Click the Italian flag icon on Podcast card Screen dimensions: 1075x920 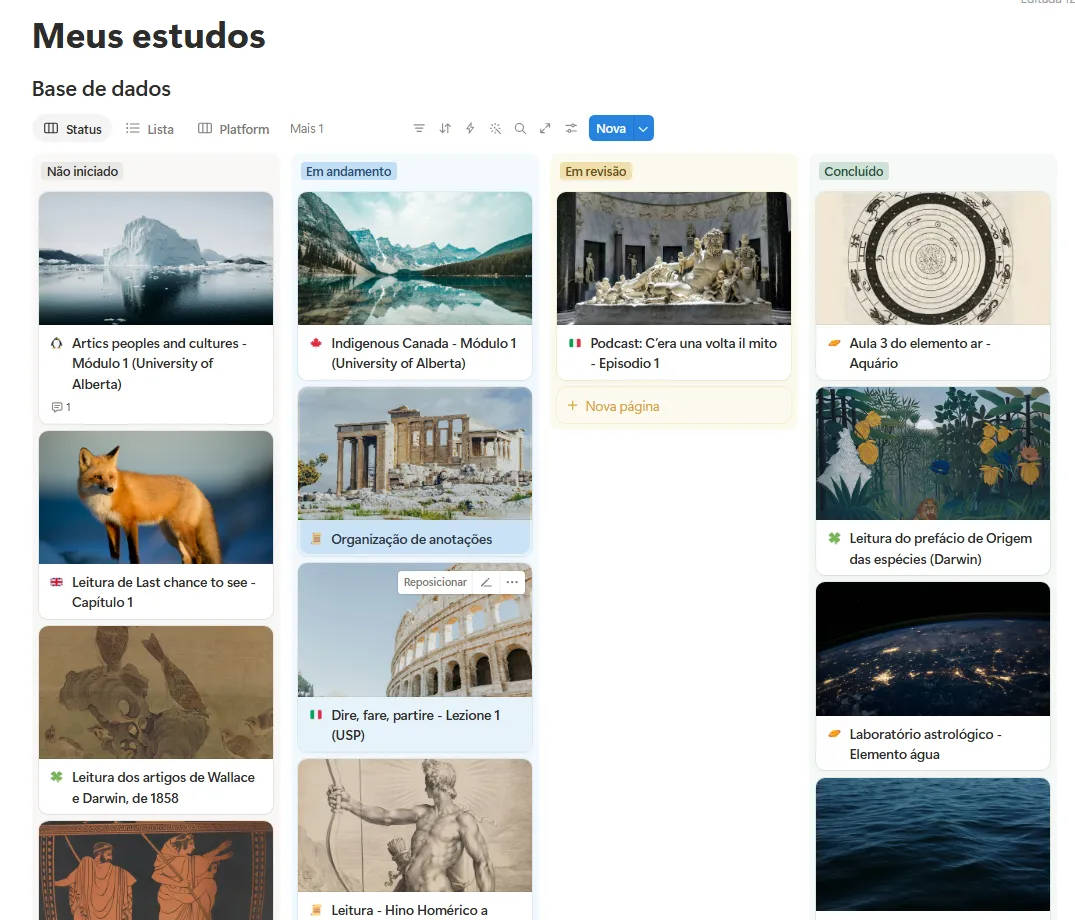click(x=575, y=343)
